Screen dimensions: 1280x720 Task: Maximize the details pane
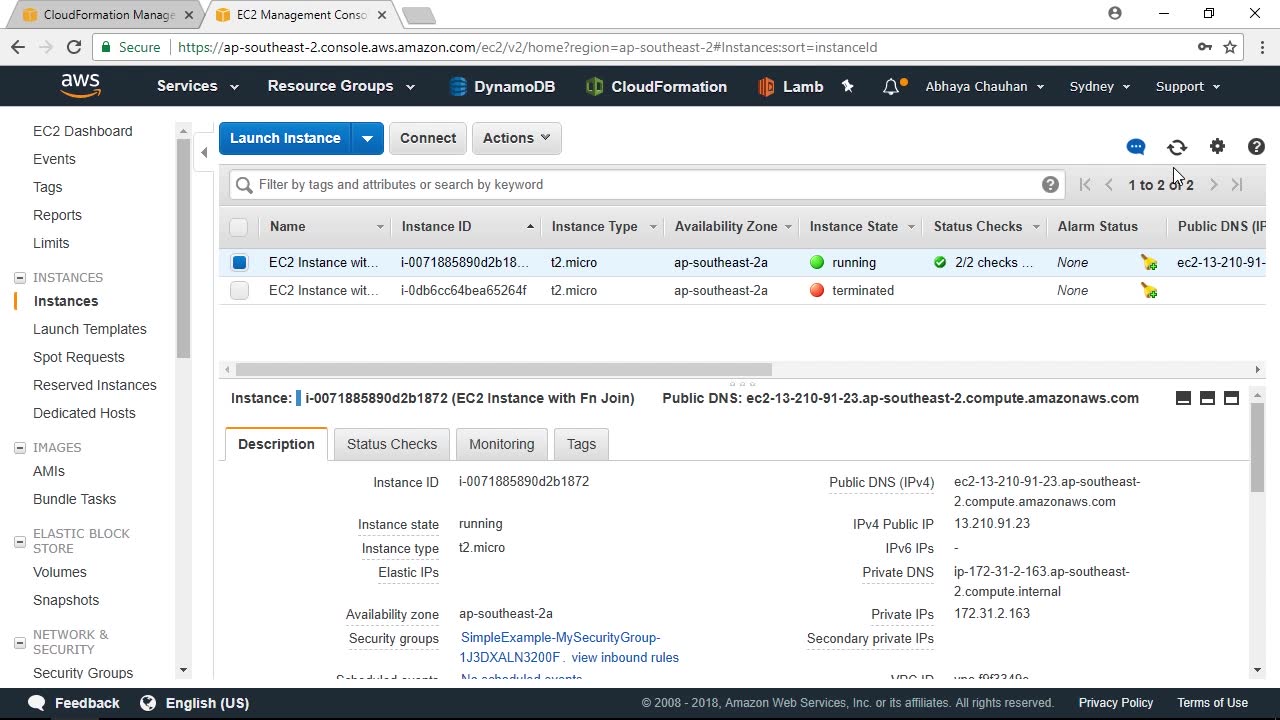tap(1231, 398)
